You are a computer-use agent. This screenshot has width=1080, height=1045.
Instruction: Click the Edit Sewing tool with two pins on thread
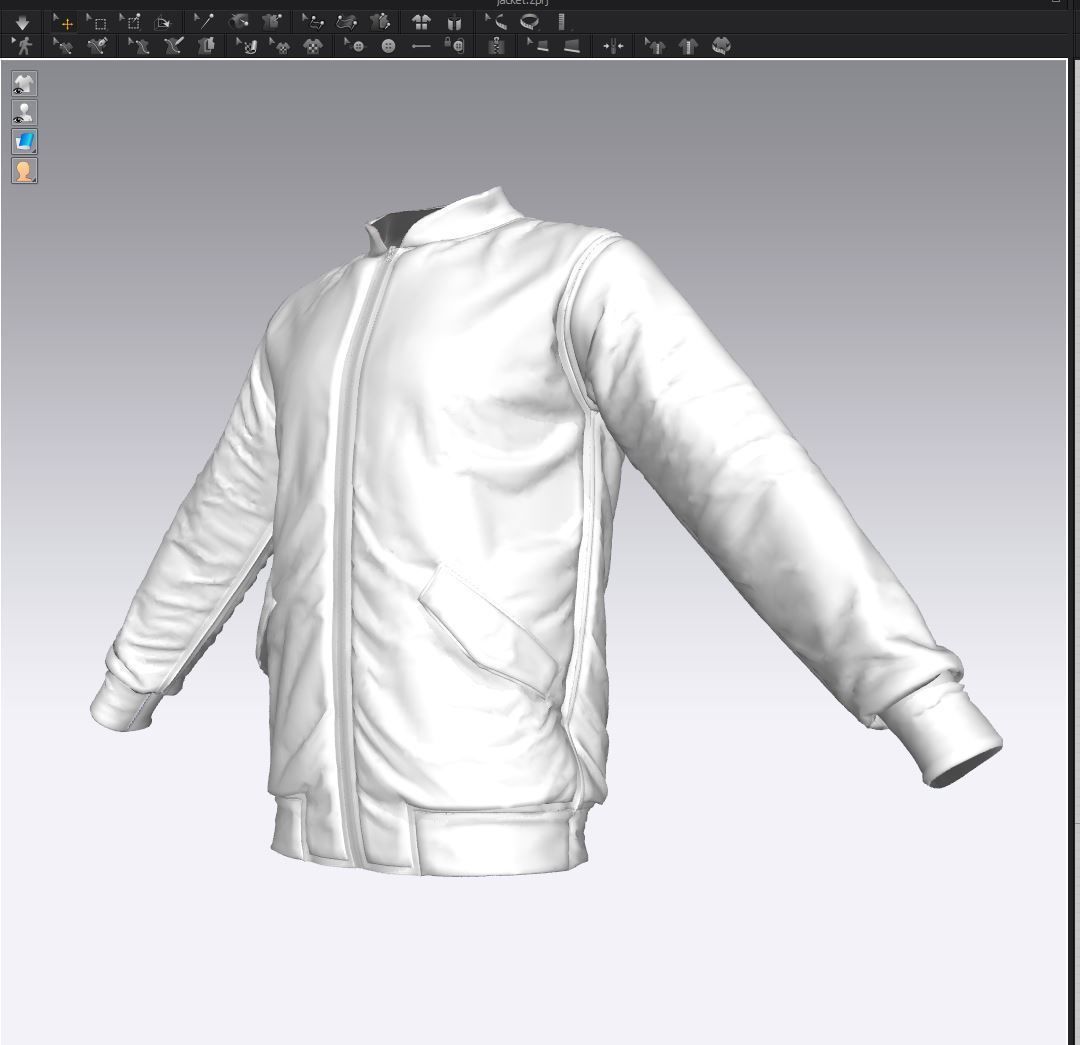click(x=313, y=23)
